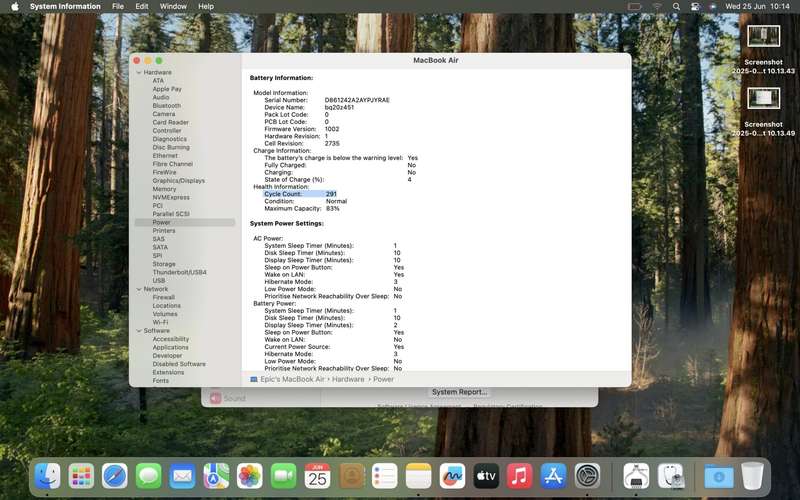Open Music app in Dock
The width and height of the screenshot is (800, 500).
pyautogui.click(x=519, y=476)
